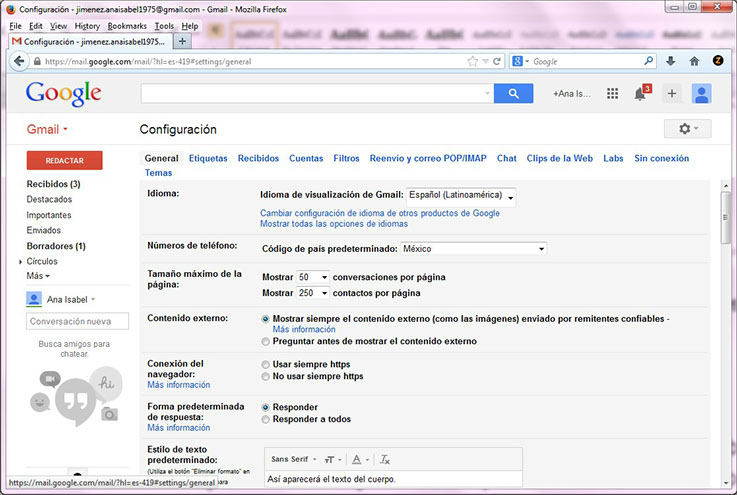Select 'Mostrar siempre el contenido externo' option
Image resolution: width=737 pixels, height=495 pixels.
(x=266, y=319)
